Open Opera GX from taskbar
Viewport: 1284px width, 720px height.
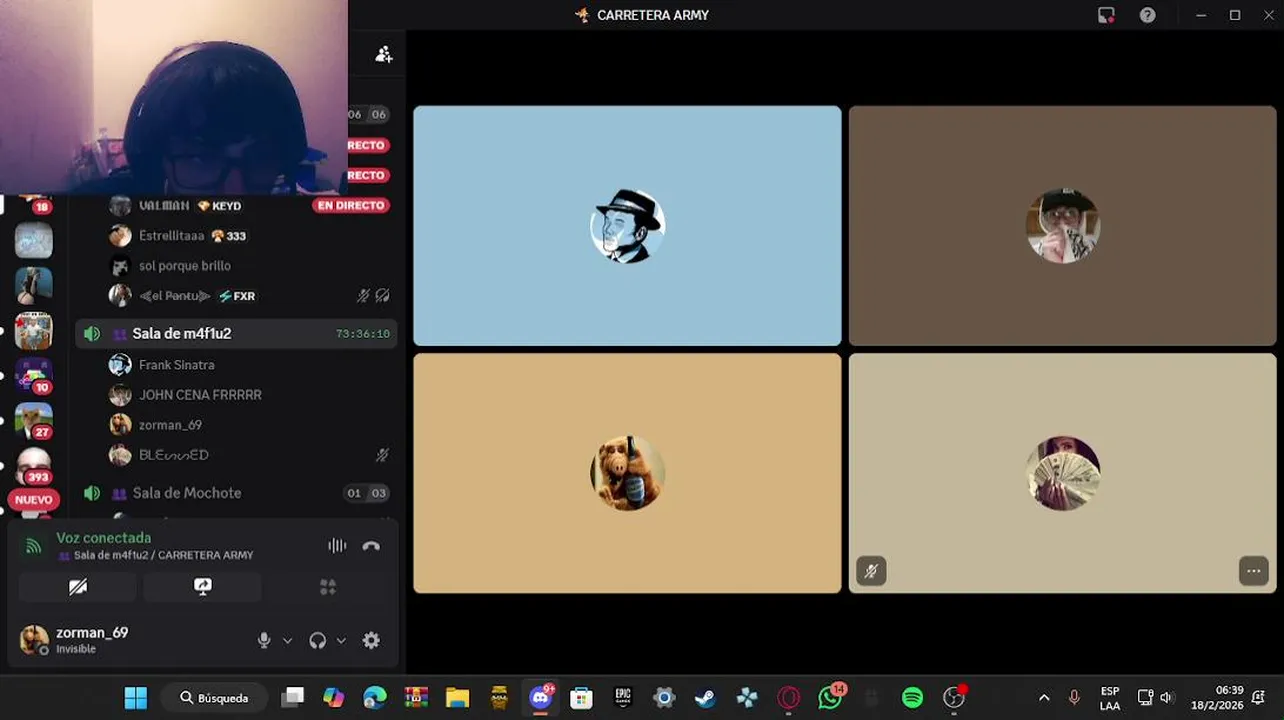pos(788,698)
